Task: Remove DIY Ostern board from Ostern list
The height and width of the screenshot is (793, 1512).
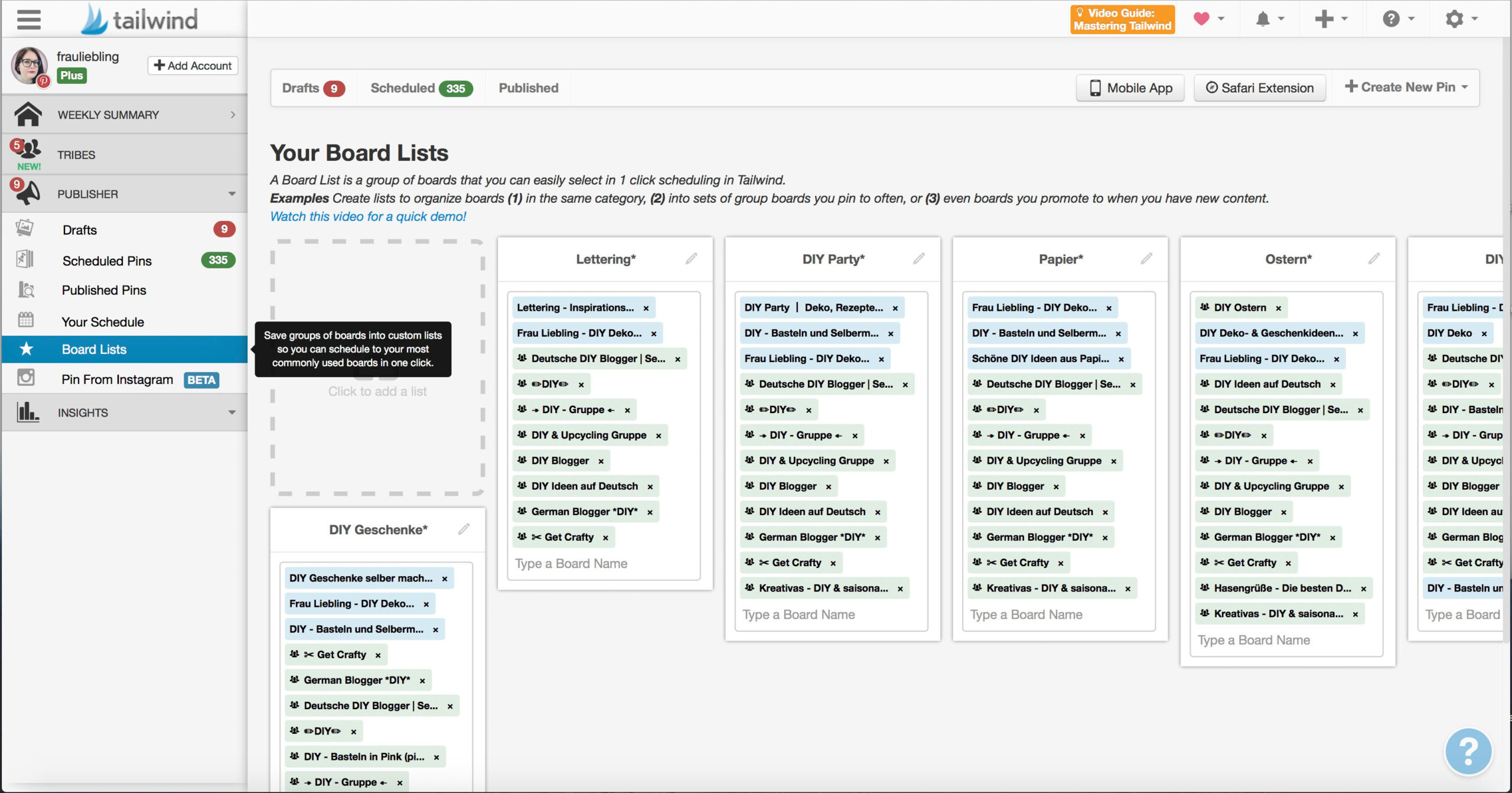Action: point(1279,308)
